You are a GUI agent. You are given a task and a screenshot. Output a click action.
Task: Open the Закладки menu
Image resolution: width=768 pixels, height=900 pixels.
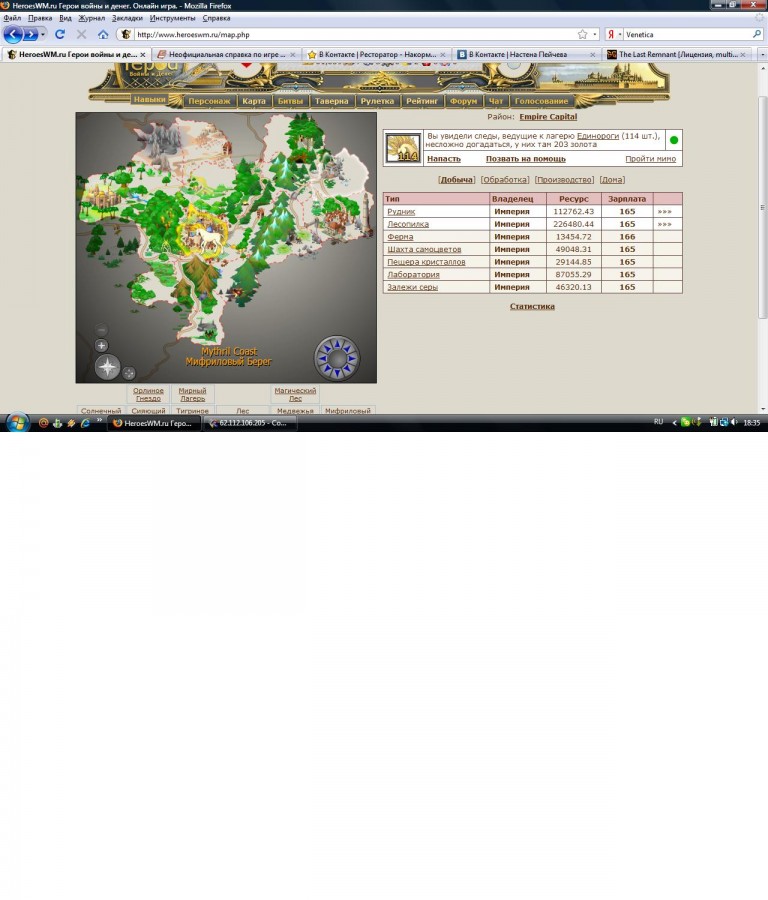click(x=127, y=18)
